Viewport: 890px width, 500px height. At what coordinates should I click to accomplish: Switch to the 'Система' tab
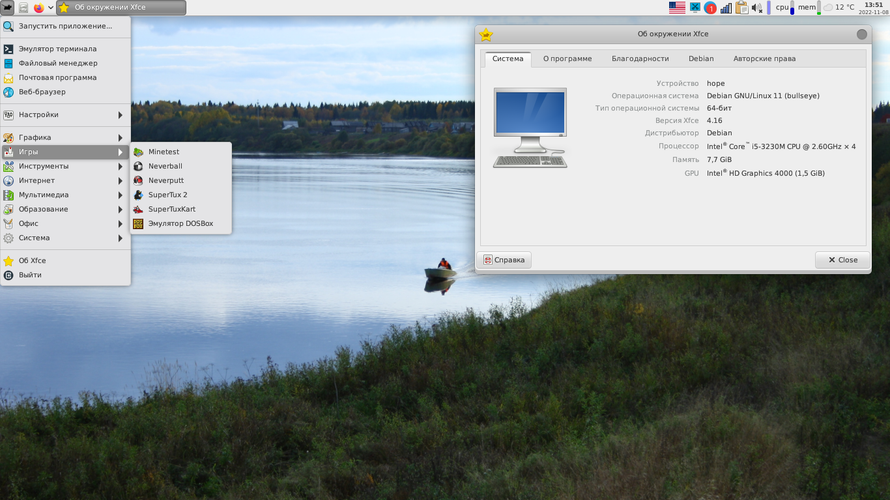click(507, 59)
